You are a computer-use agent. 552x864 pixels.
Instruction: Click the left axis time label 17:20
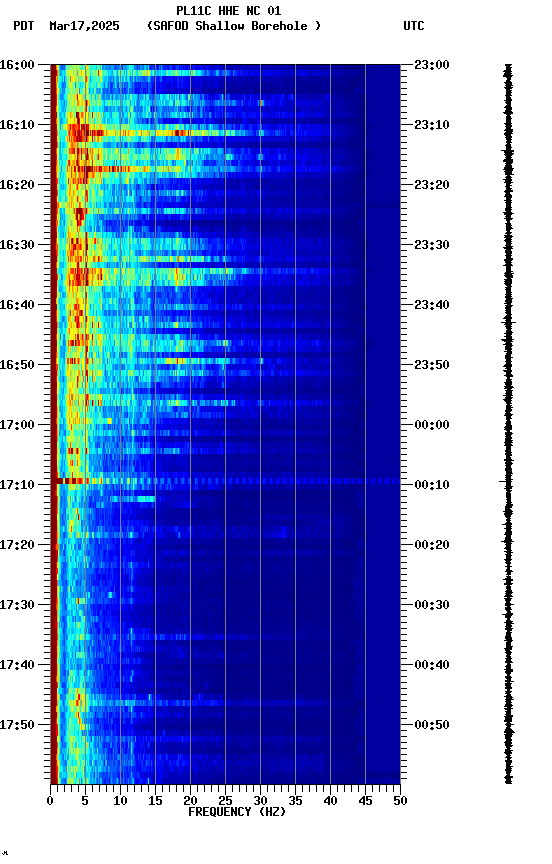[17, 545]
